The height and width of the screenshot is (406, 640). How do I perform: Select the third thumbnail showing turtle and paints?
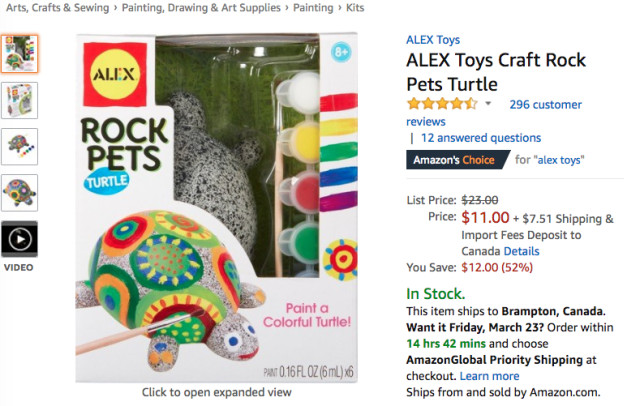(20, 146)
